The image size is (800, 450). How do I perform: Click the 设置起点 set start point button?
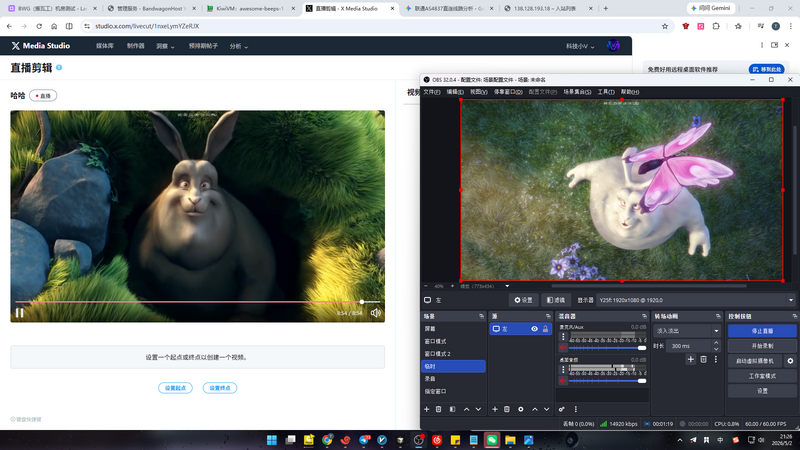176,388
